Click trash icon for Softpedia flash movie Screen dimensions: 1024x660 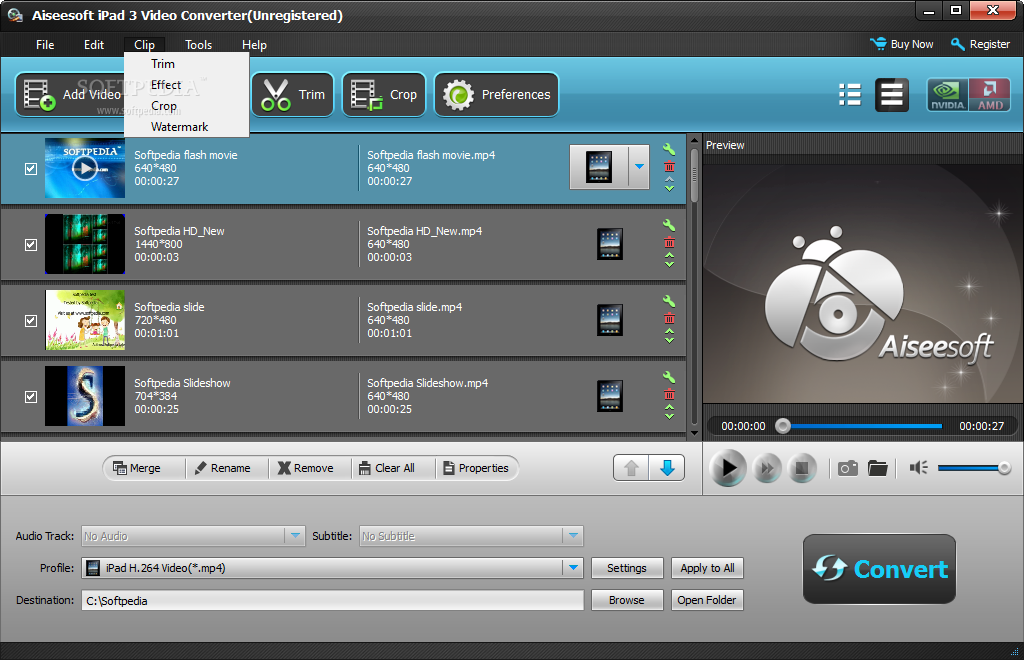(x=669, y=166)
